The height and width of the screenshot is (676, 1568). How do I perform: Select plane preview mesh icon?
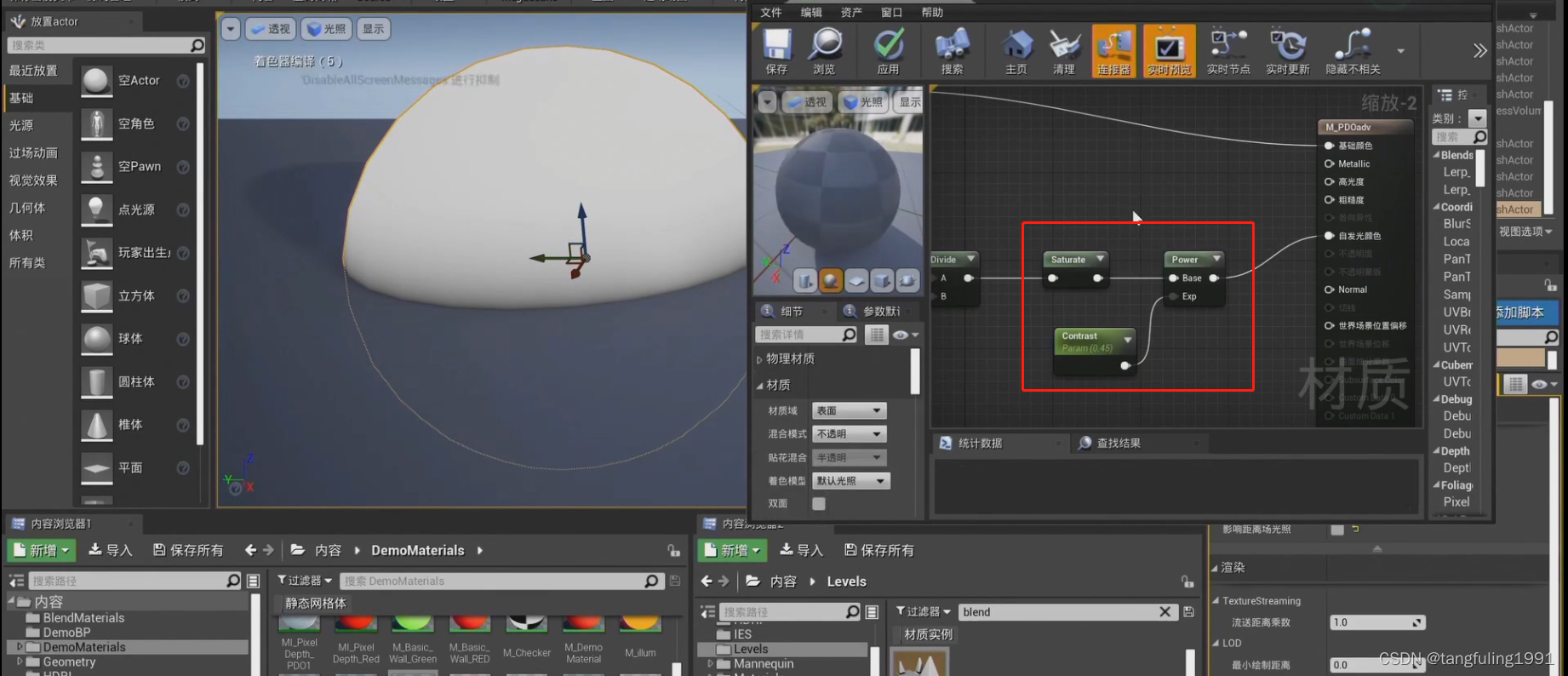tap(856, 280)
